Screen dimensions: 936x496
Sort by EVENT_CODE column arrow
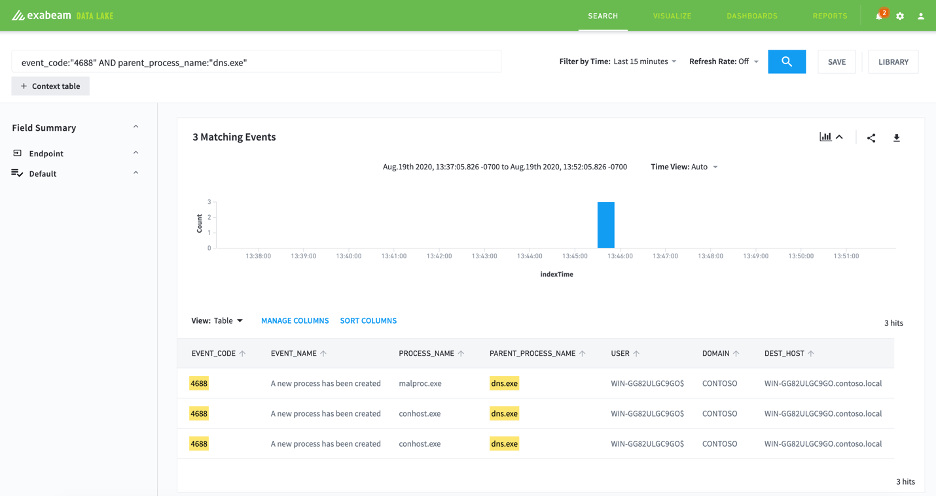tap(242, 353)
